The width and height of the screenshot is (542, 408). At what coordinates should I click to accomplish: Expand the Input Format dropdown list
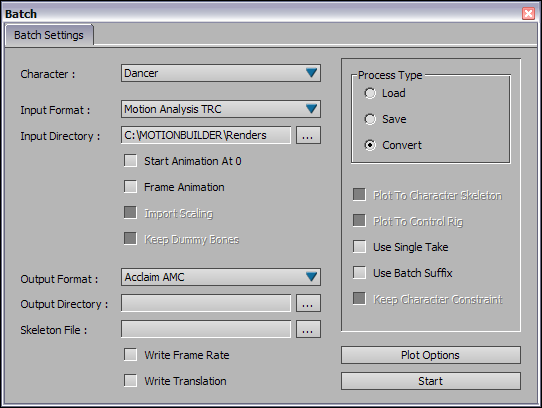pos(221,109)
